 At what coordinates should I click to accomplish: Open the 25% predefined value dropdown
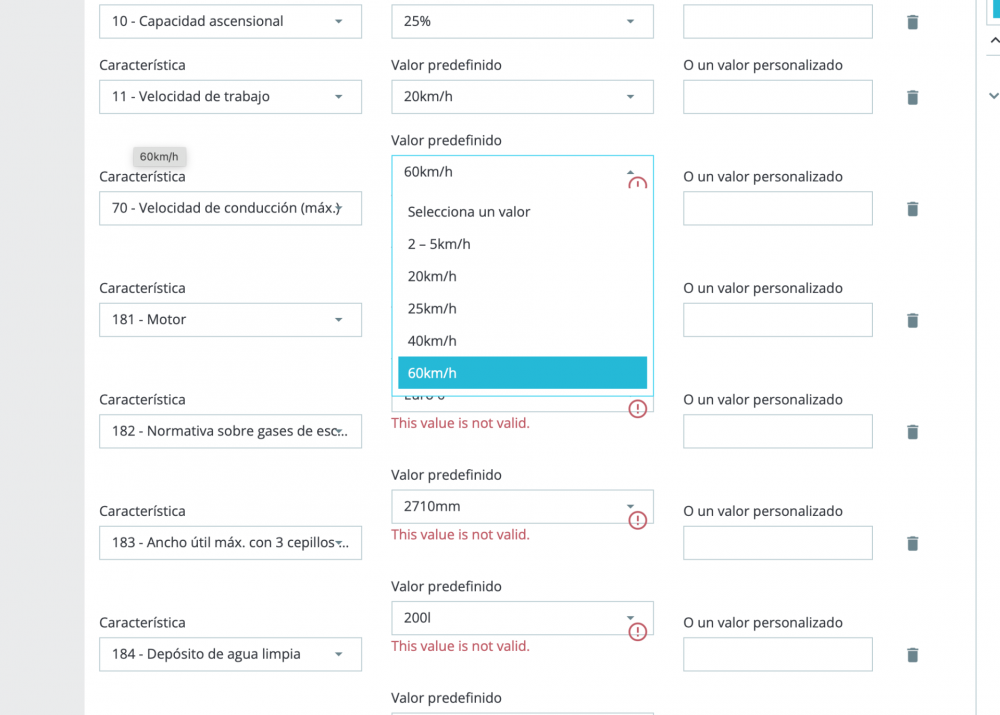point(522,21)
